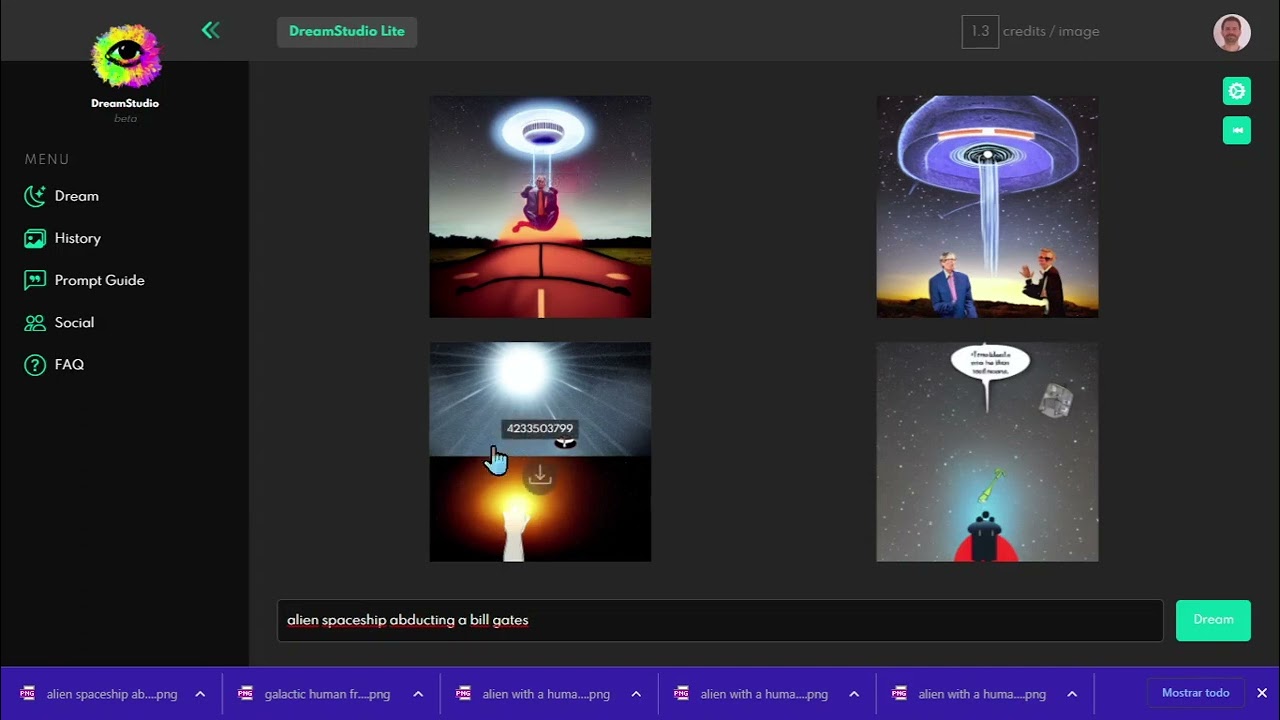Expand options for galactic human download
1280x720 pixels.
pos(418,694)
